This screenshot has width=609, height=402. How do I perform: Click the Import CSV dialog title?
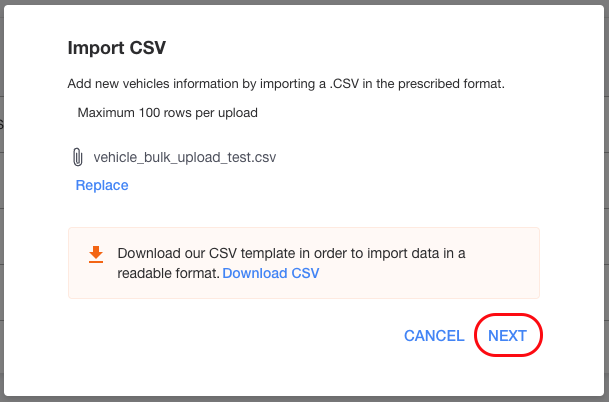click(117, 48)
